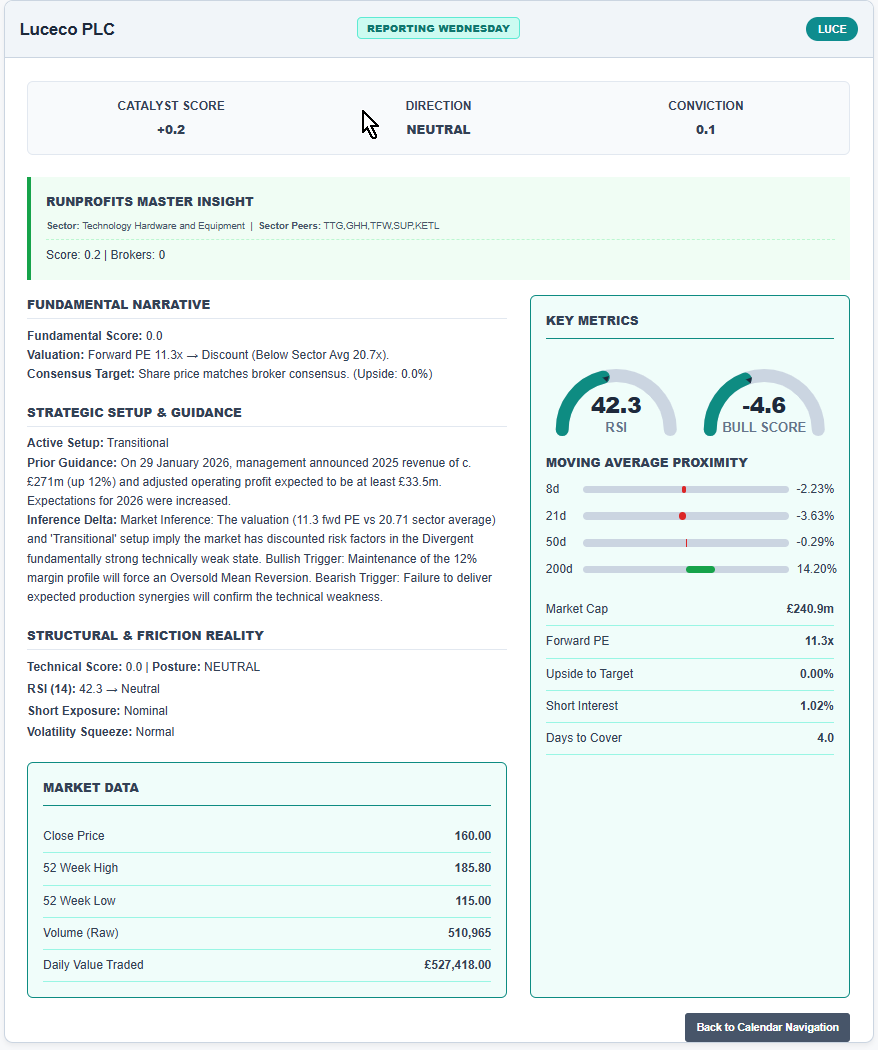Click the Fundamental Score: 0.0 line
This screenshot has height=1050, width=878.
tap(94, 336)
